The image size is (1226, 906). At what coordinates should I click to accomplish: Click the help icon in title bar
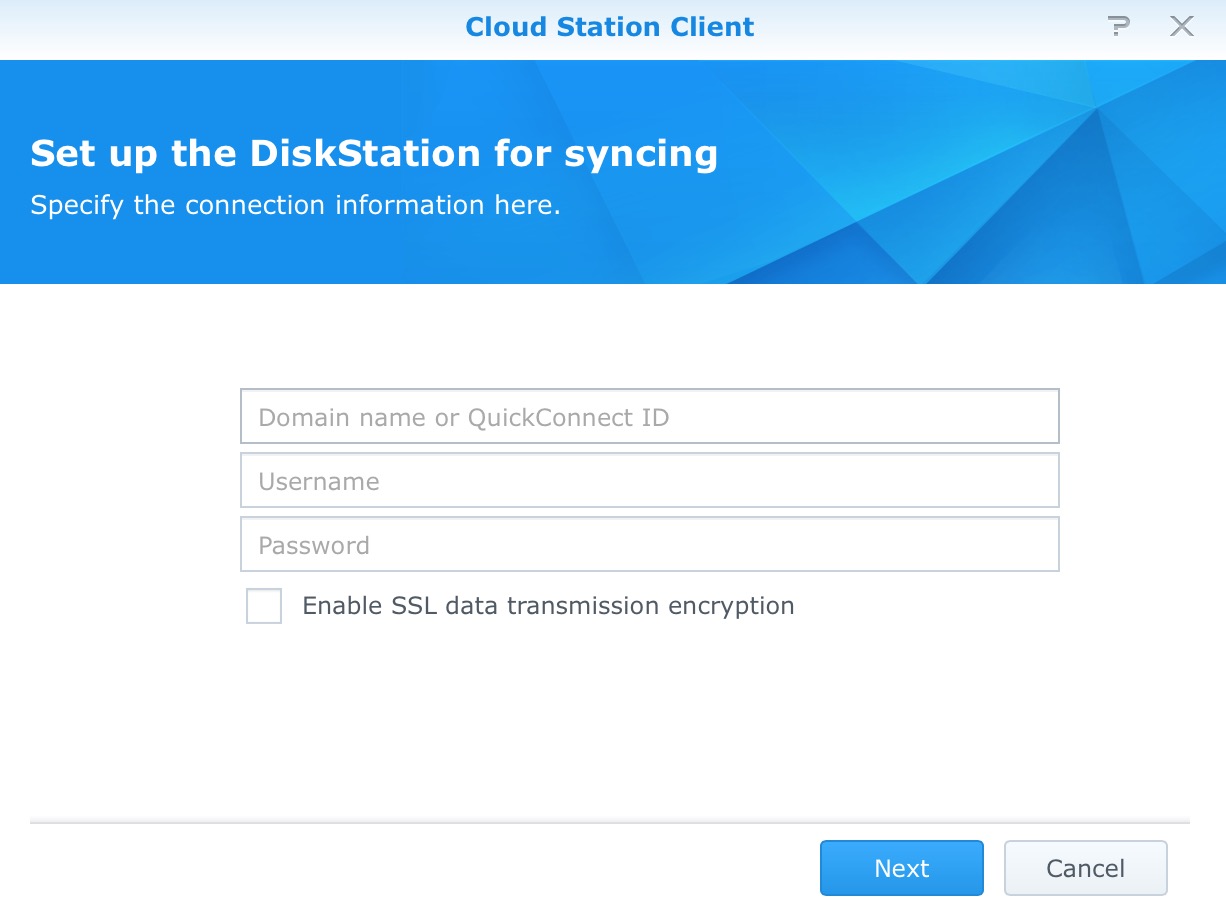[x=1119, y=27]
